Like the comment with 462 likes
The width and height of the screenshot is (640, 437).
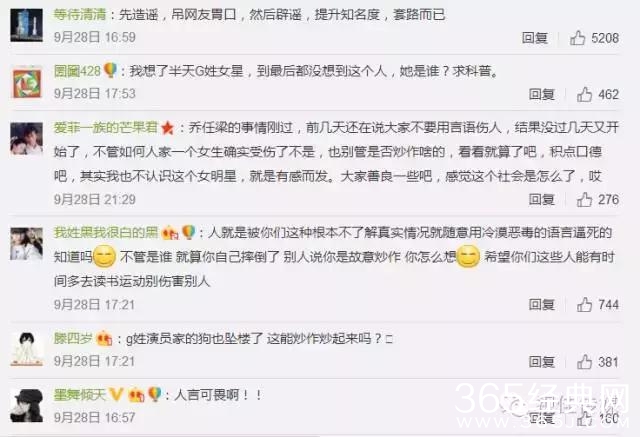click(x=584, y=94)
